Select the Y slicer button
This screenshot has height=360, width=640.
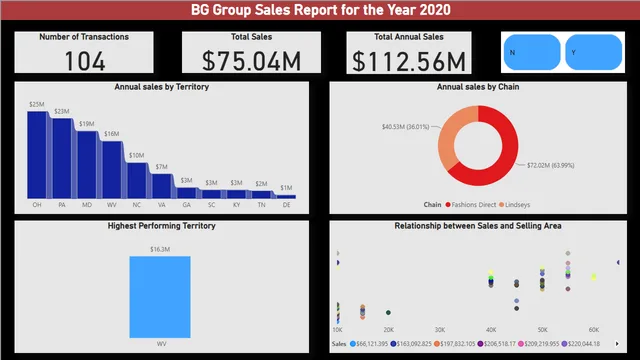(593, 52)
